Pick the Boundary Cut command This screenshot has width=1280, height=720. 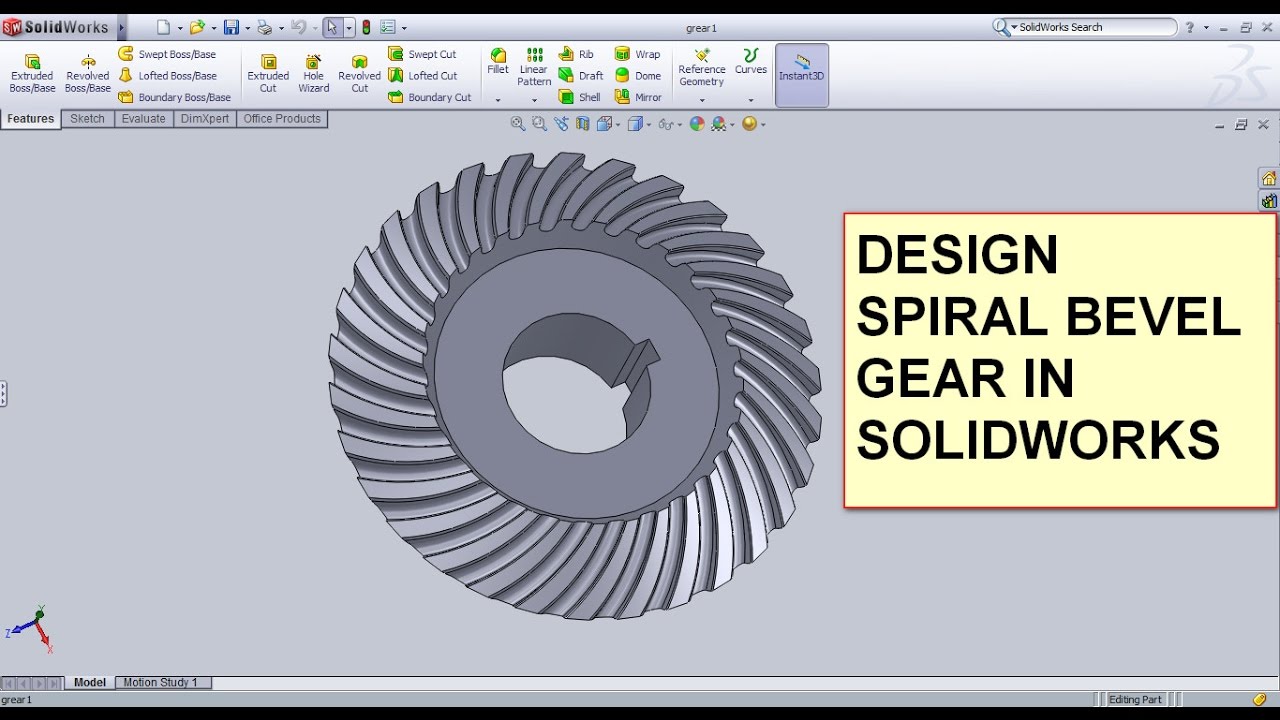point(429,97)
